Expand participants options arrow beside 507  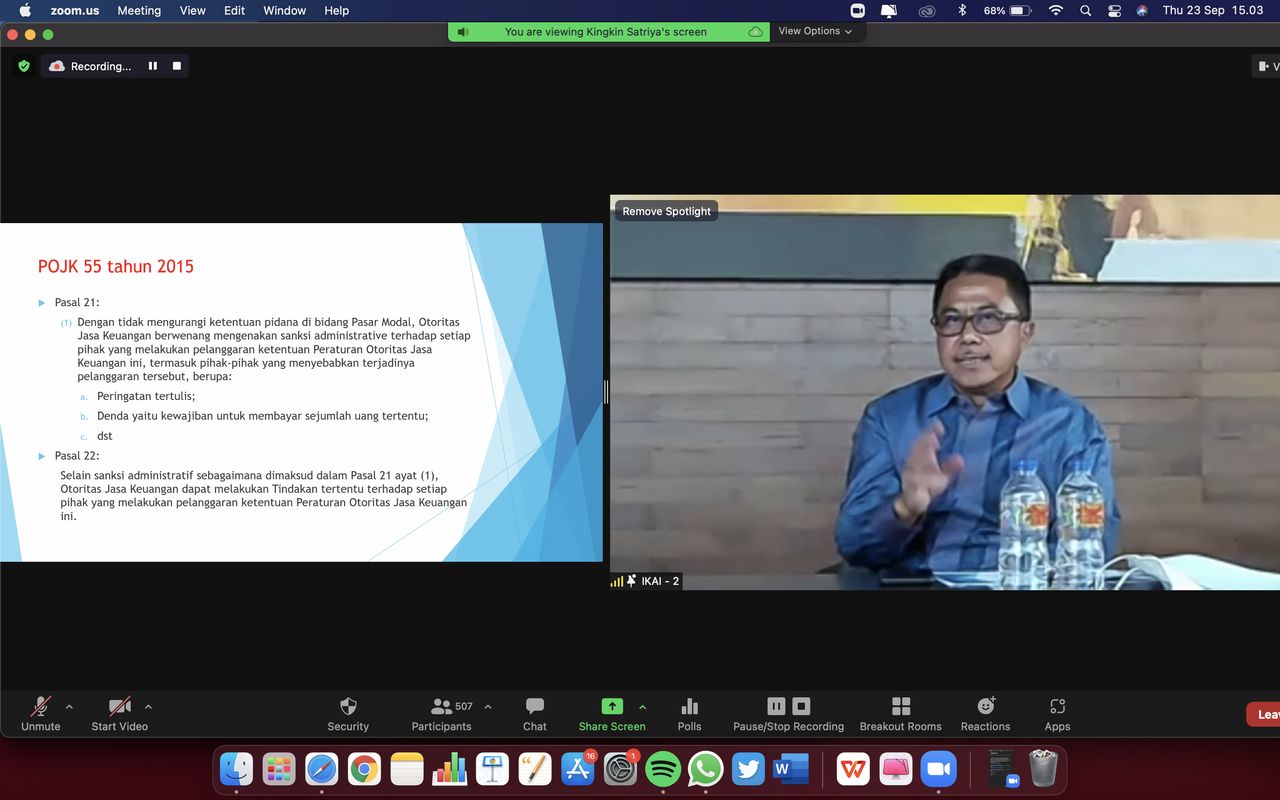coord(488,706)
